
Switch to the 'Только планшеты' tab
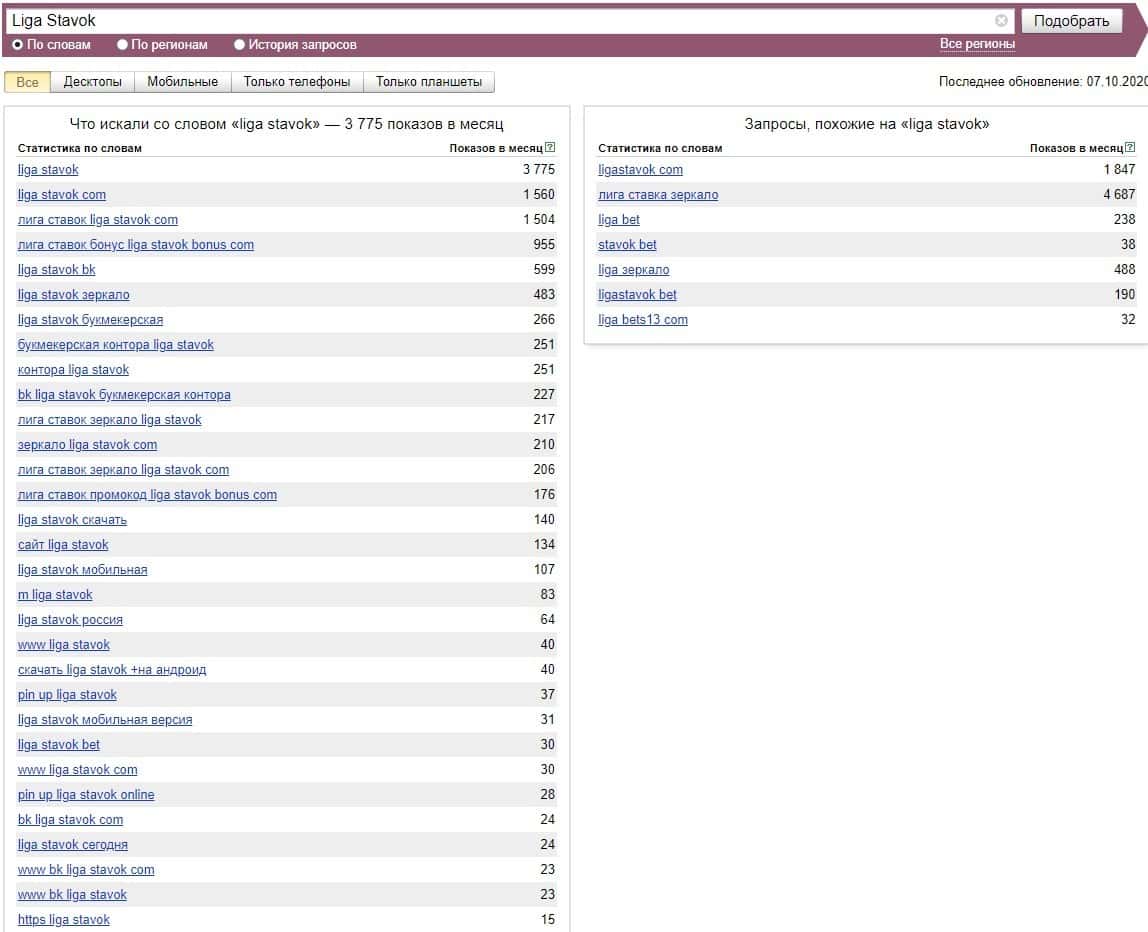point(428,82)
